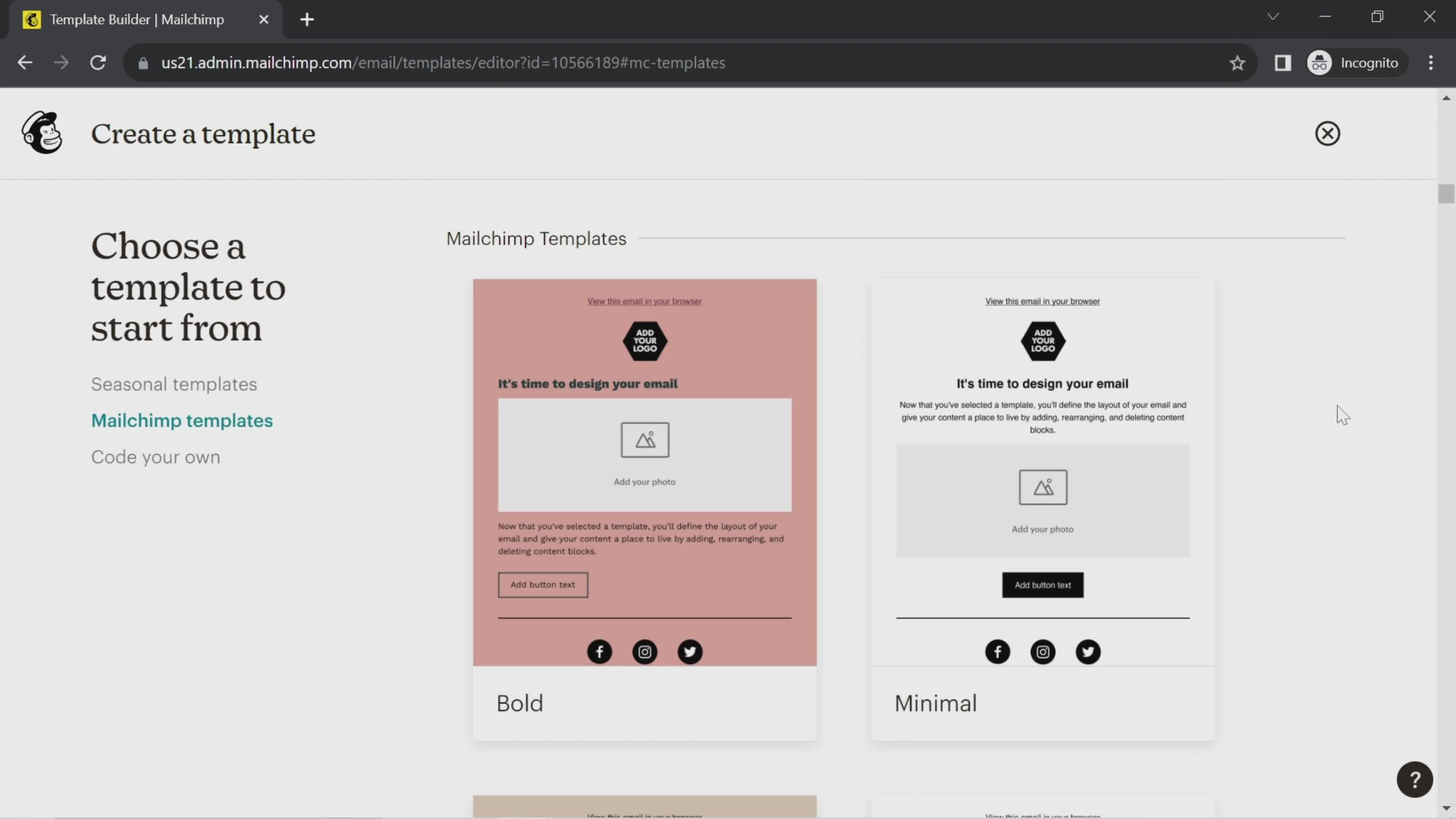View site info via lock icon
This screenshot has height=819, width=1456.
click(x=143, y=63)
